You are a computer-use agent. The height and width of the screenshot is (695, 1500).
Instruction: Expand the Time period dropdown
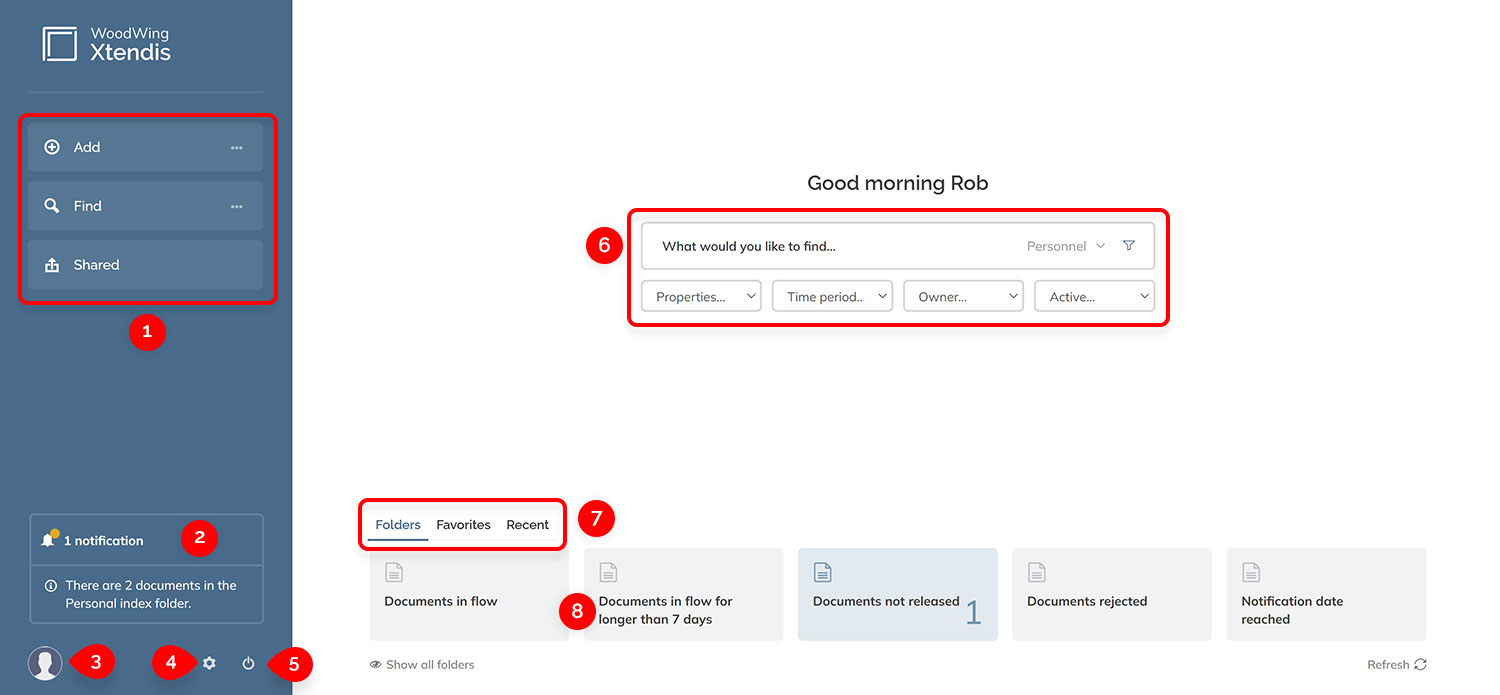click(x=832, y=296)
